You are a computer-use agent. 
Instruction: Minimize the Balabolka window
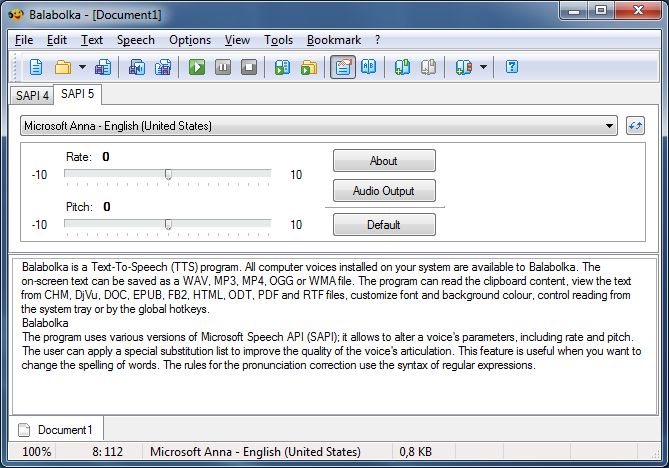574,11
